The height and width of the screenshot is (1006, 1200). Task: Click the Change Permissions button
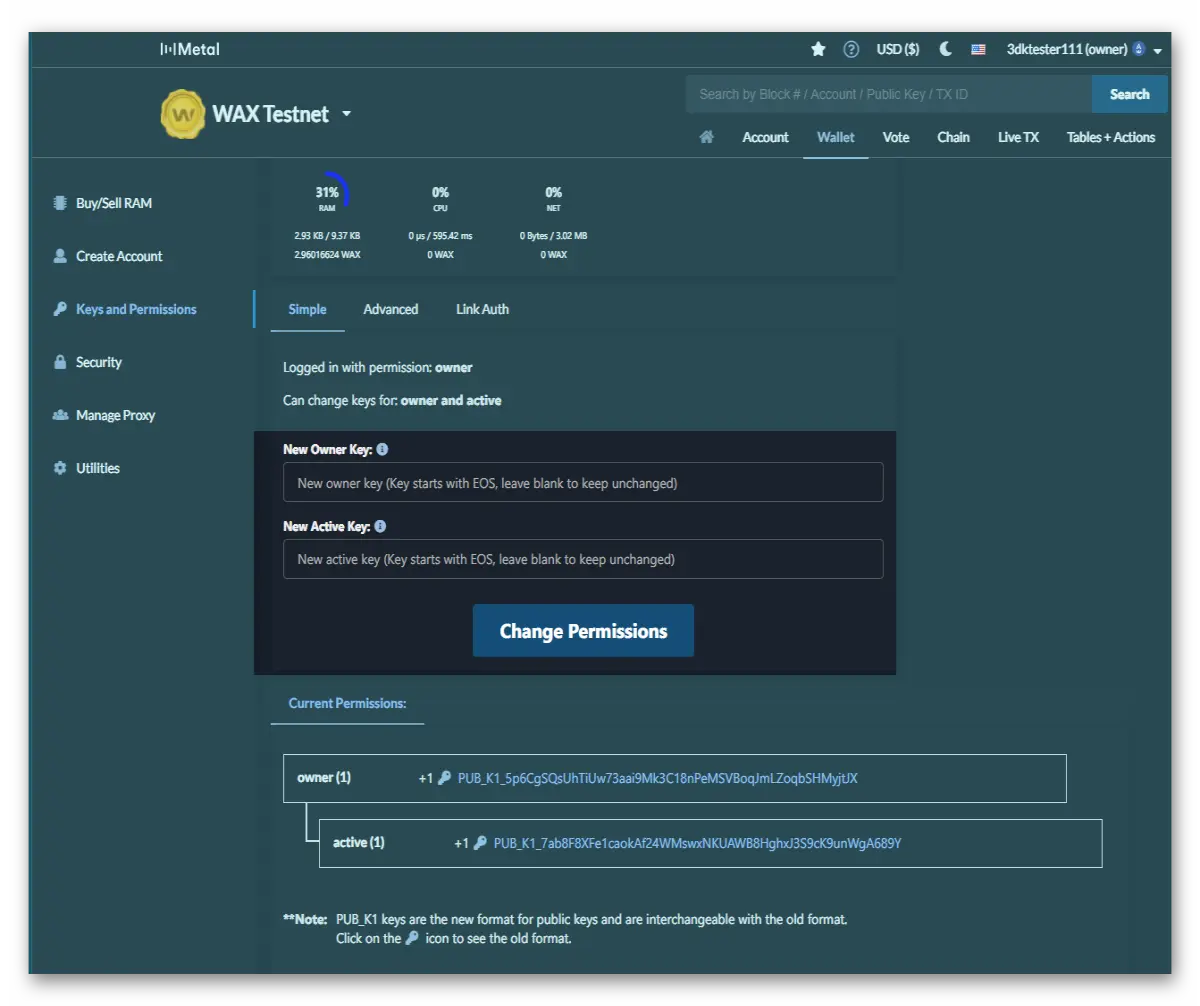[x=583, y=631]
